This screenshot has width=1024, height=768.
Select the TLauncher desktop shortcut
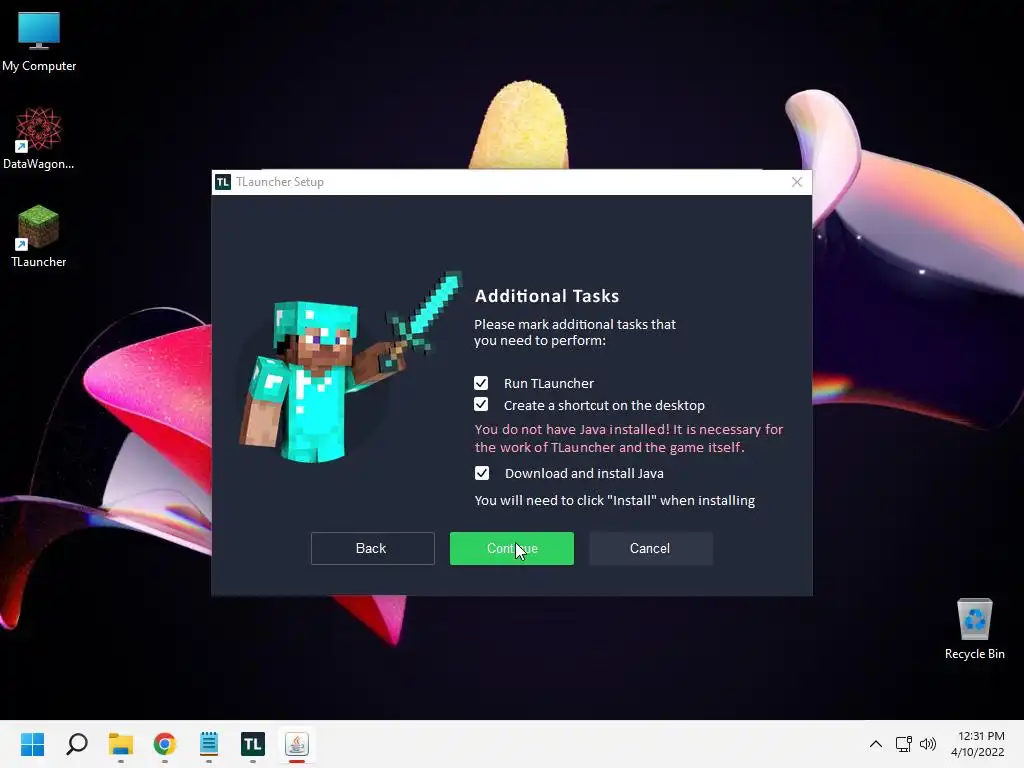39,236
